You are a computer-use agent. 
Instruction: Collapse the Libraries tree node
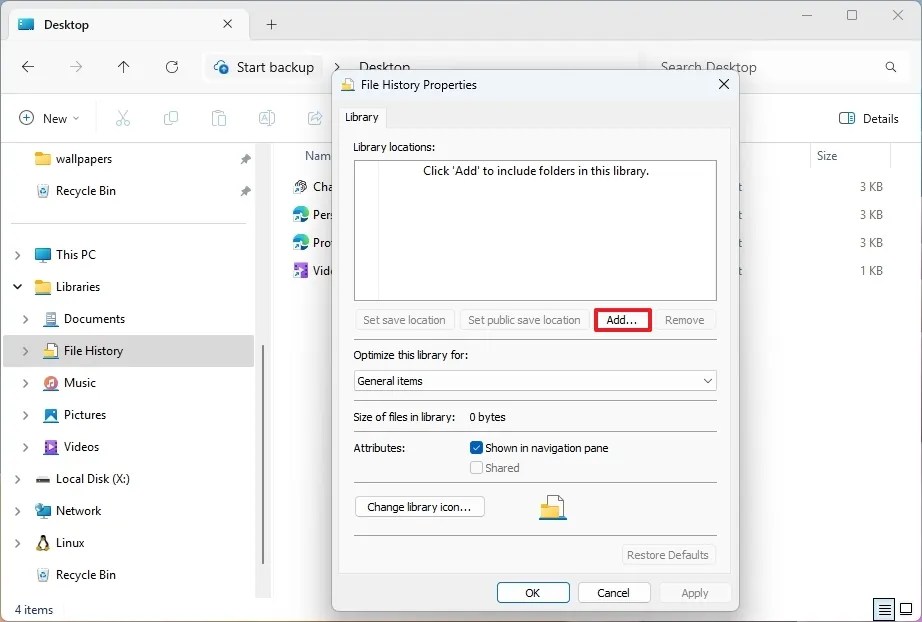(16, 287)
